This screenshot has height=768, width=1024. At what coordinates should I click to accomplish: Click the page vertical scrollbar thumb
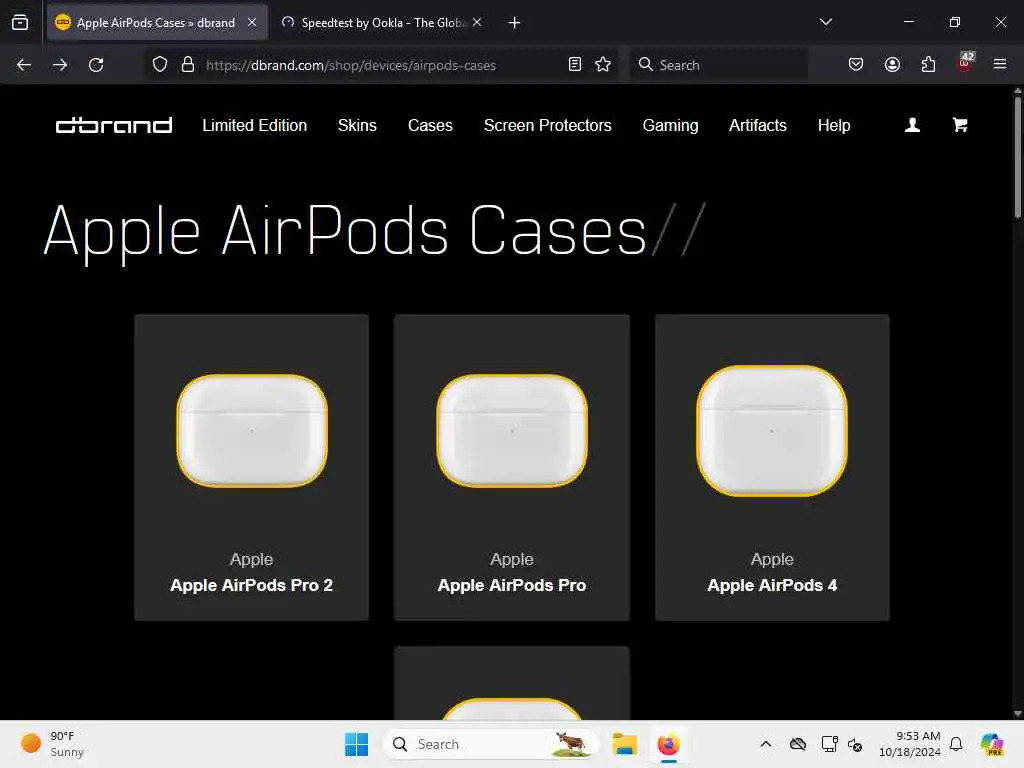coord(1017,157)
